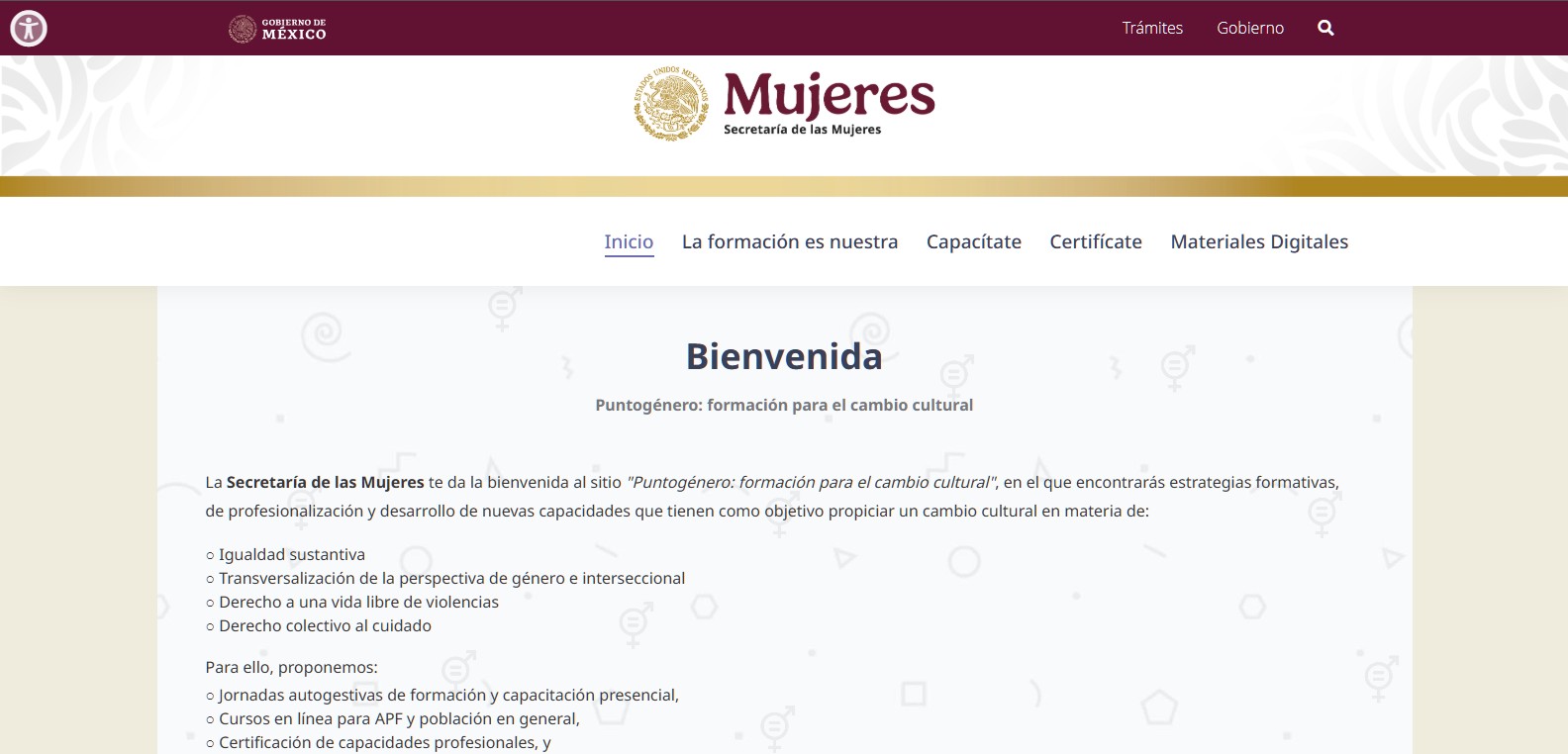
Task: Open the Trámites link
Action: (x=1152, y=28)
